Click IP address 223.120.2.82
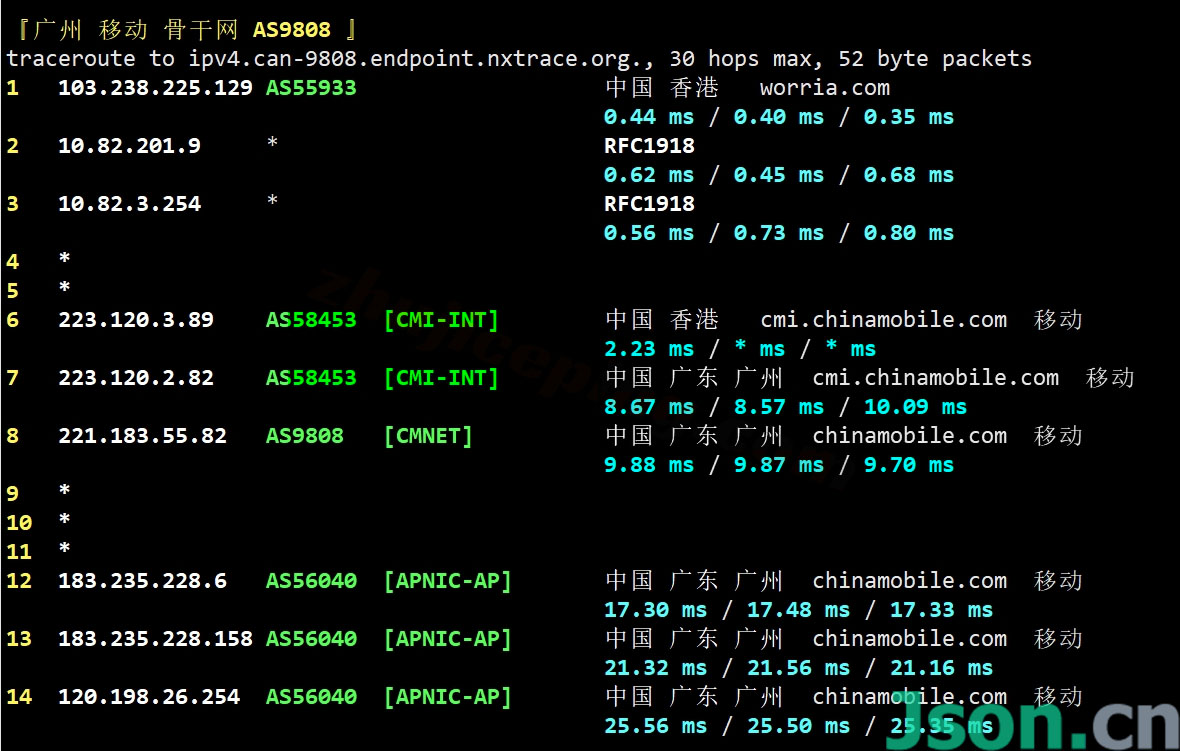 pos(136,378)
